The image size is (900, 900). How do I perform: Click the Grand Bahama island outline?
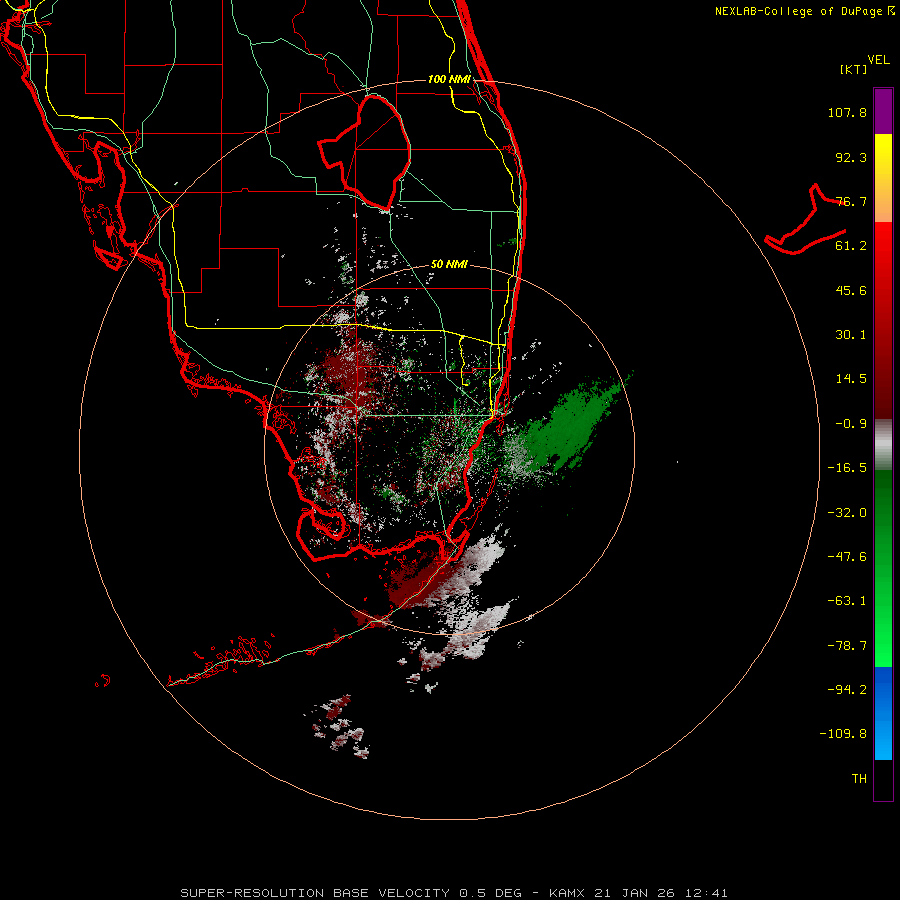click(x=806, y=221)
